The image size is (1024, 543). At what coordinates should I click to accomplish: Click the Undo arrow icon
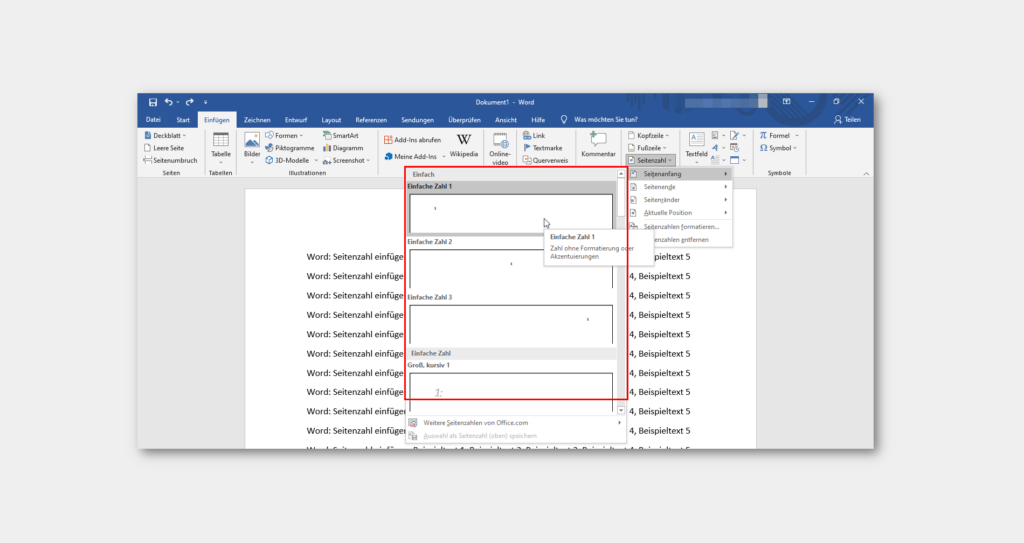(168, 102)
